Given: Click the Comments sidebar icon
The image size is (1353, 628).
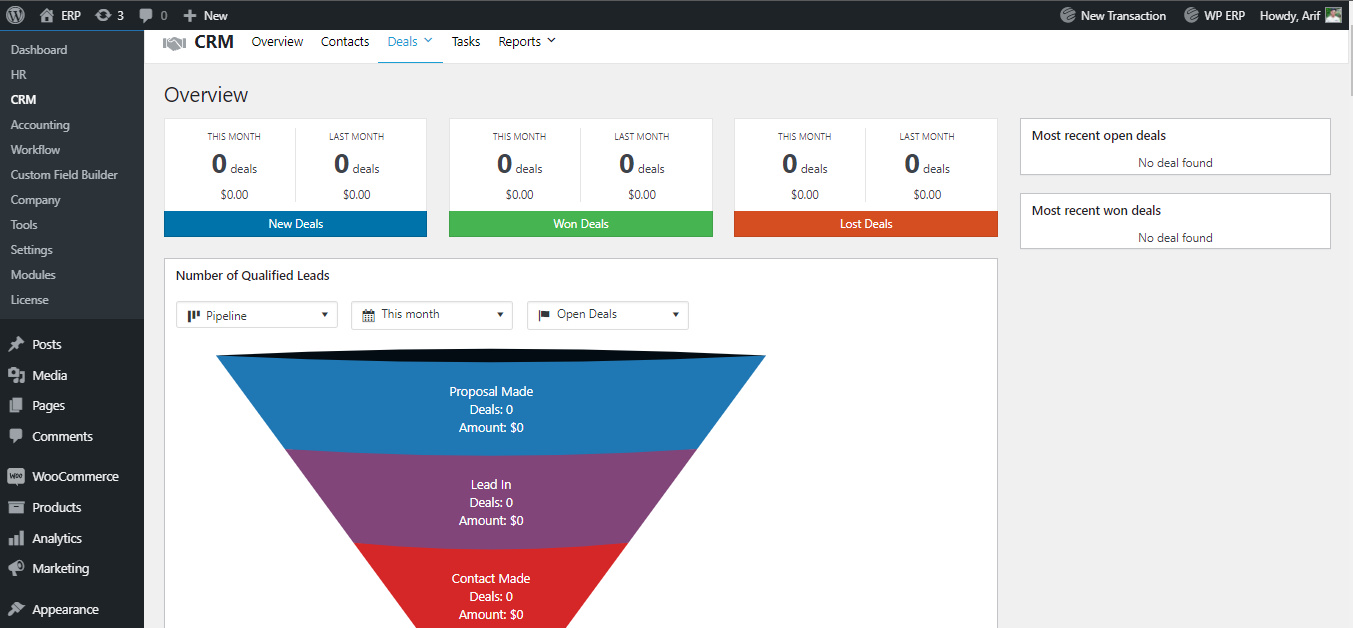Looking at the screenshot, I should pos(16,436).
